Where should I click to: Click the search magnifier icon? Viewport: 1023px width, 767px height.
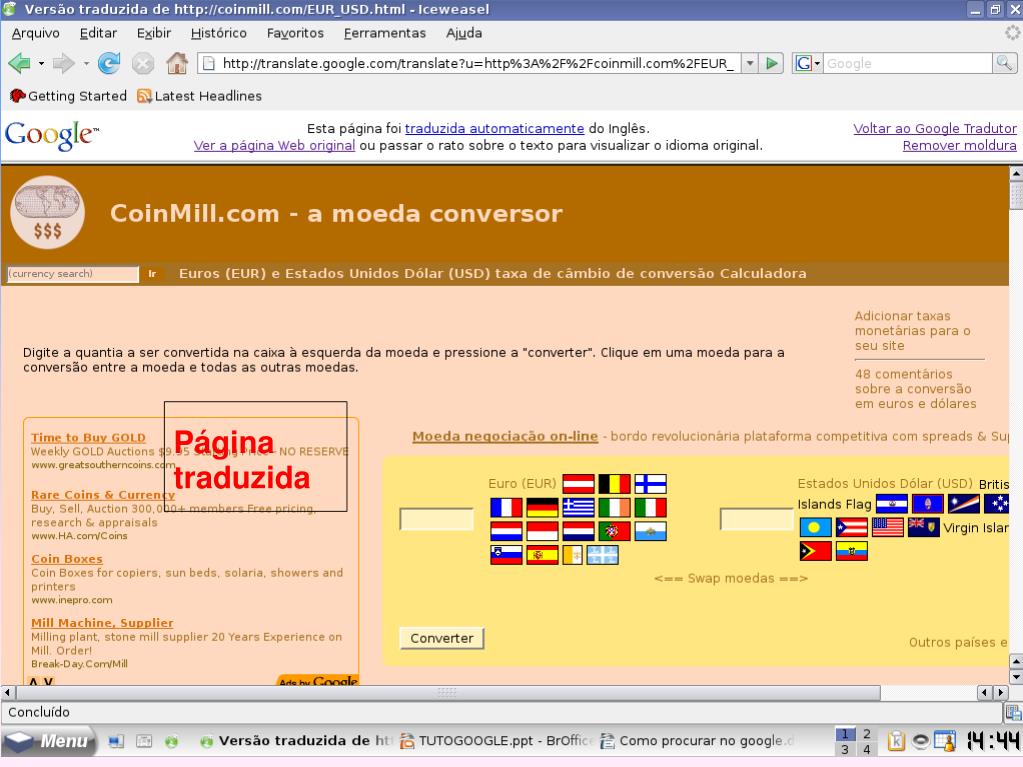(x=1004, y=63)
